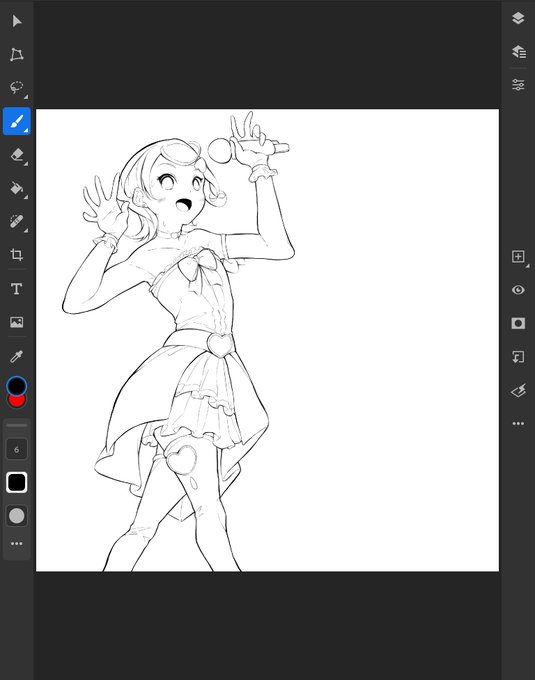Open the Layer Properties sliders panel
This screenshot has width=535, height=680.
click(x=518, y=85)
